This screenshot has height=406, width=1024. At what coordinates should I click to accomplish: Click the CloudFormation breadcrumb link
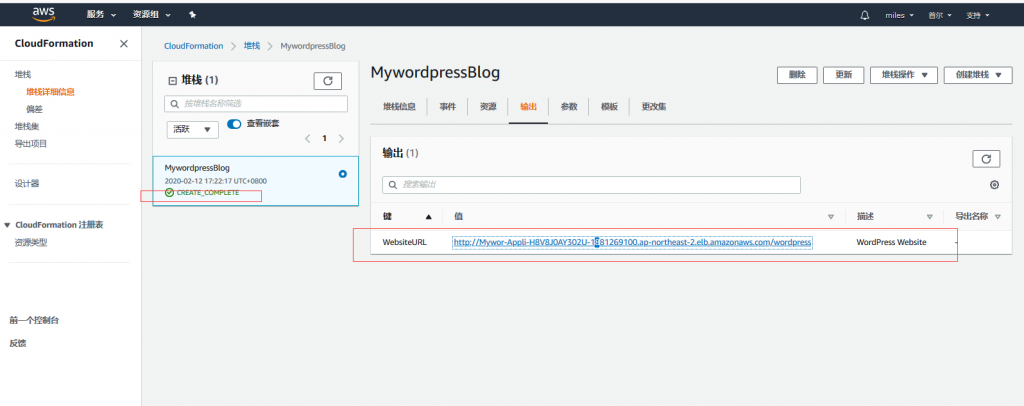point(193,46)
